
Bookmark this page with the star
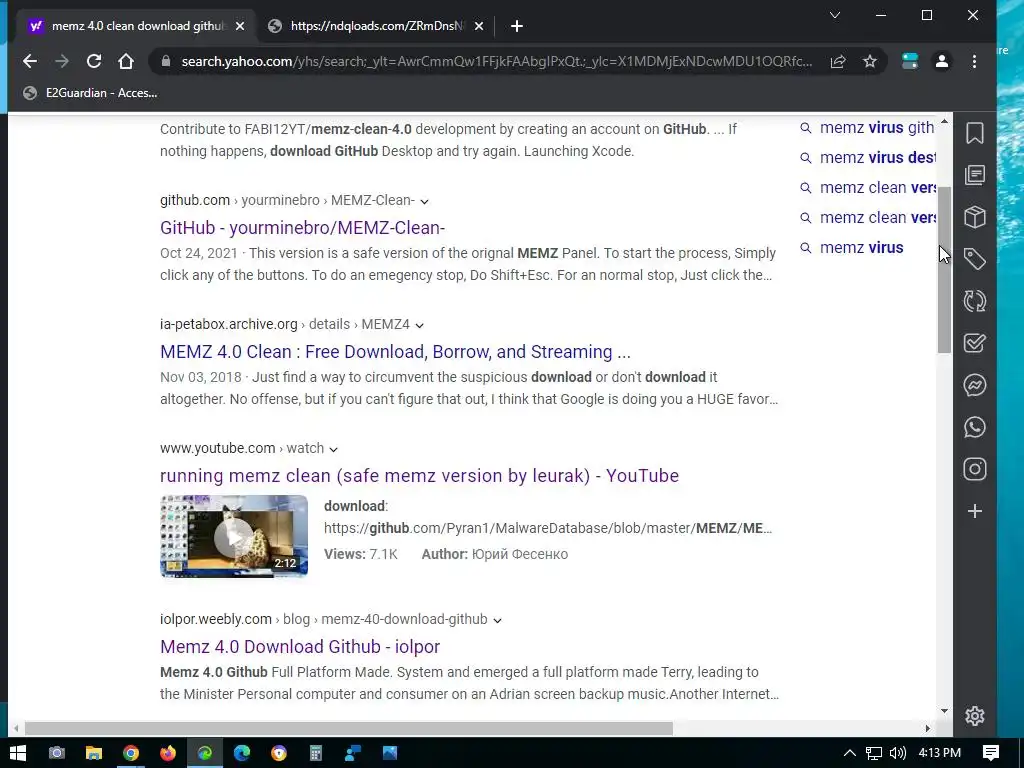(870, 61)
